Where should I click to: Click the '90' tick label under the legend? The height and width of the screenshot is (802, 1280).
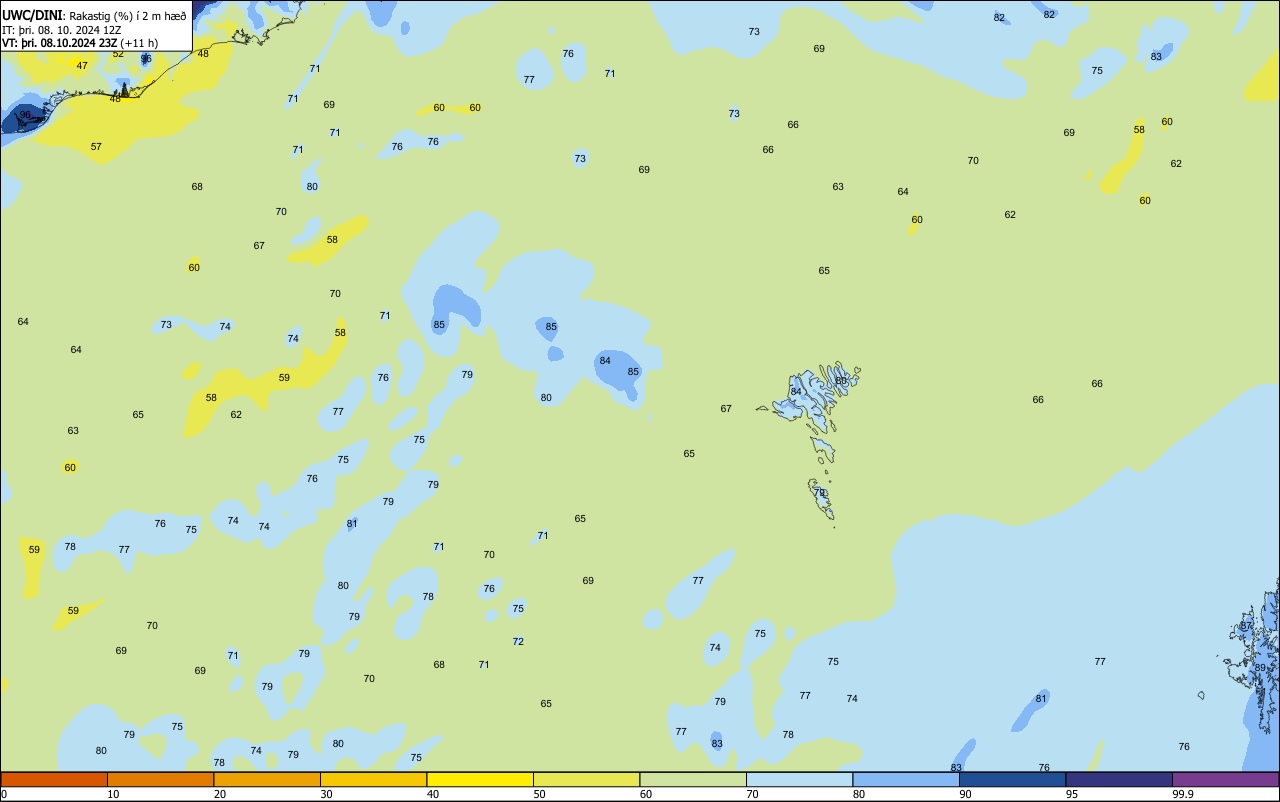(965, 794)
